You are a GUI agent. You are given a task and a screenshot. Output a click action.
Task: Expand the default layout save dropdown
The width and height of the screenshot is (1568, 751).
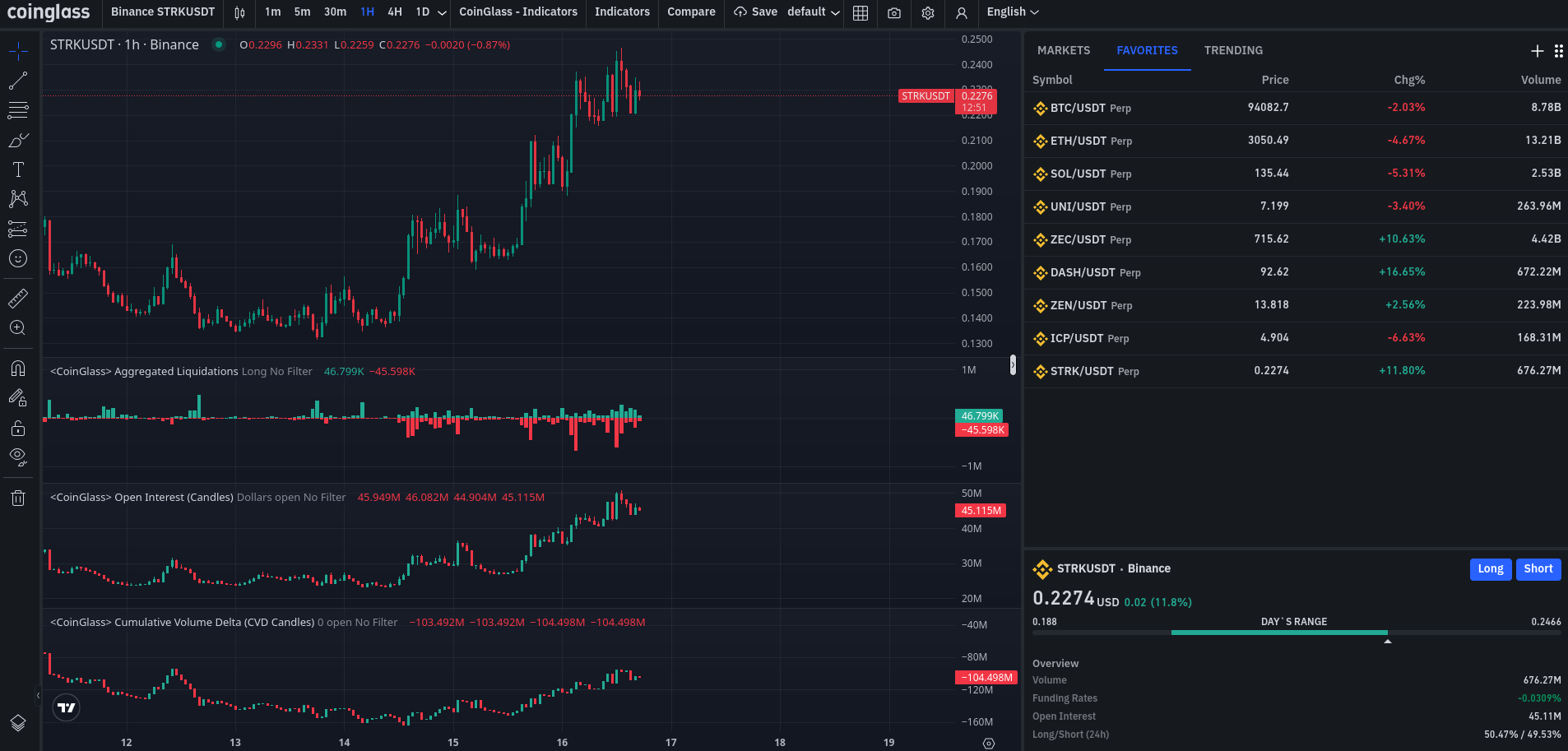835,12
